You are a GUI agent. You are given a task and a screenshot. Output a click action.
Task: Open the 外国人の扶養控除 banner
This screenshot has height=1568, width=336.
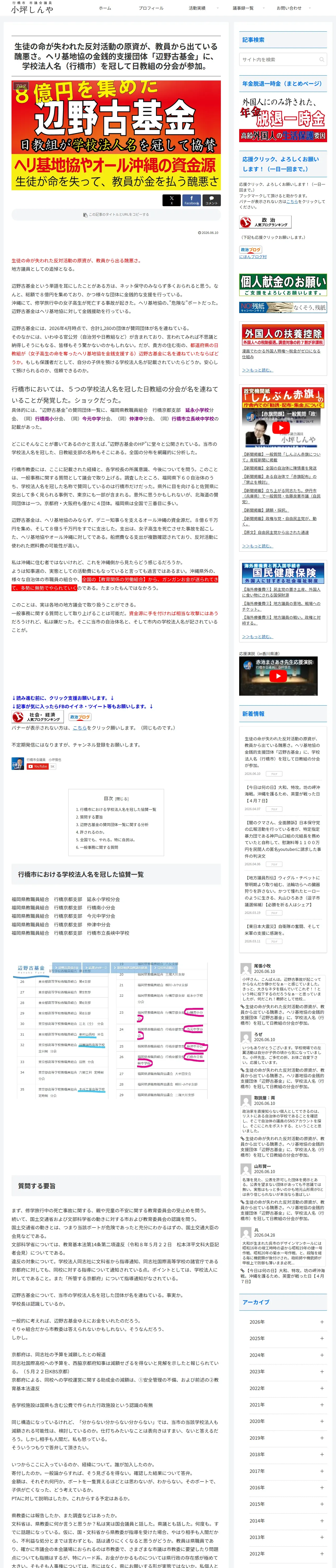[x=283, y=335]
